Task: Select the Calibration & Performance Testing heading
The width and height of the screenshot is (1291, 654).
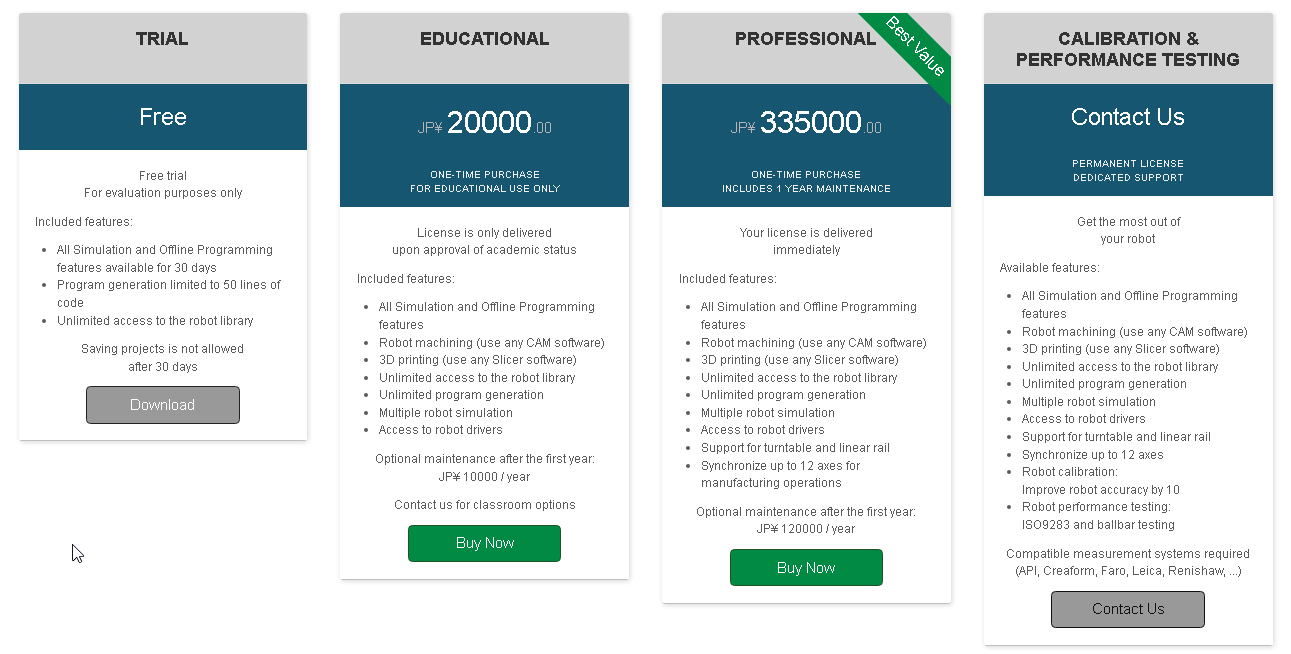Action: [x=1128, y=49]
